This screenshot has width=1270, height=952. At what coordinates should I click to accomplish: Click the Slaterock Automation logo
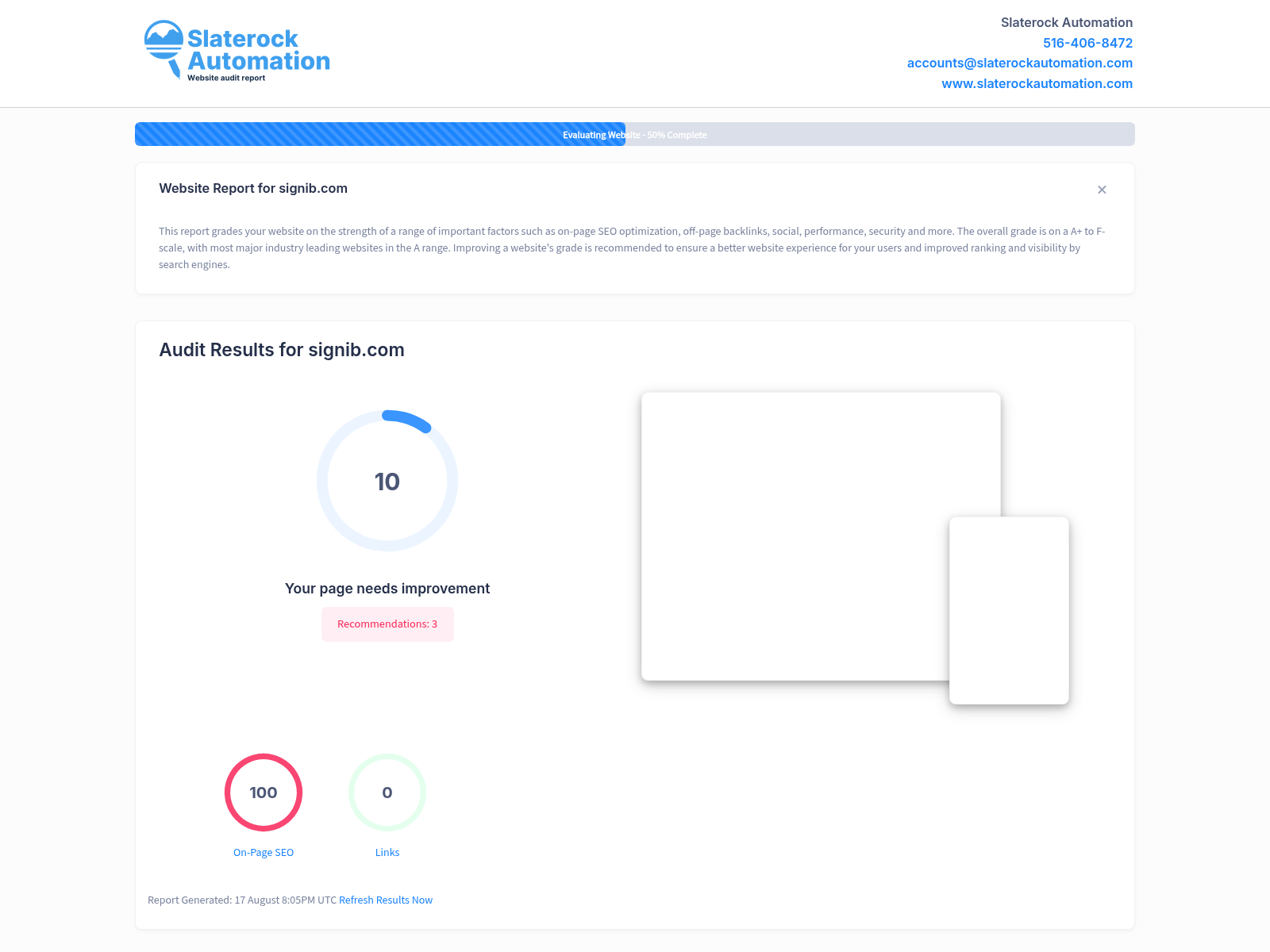point(237,51)
